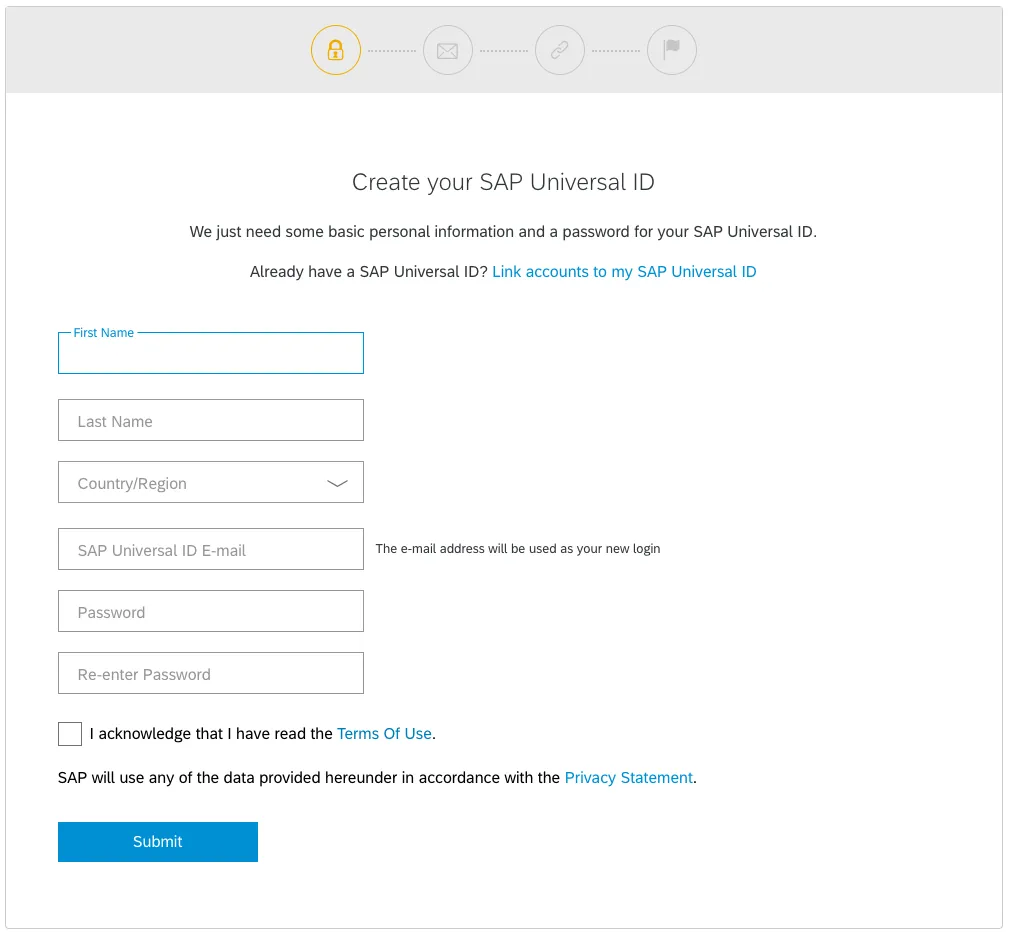This screenshot has height=934, width=1009.
Task: Click the envelope step icon
Action: coord(447,50)
